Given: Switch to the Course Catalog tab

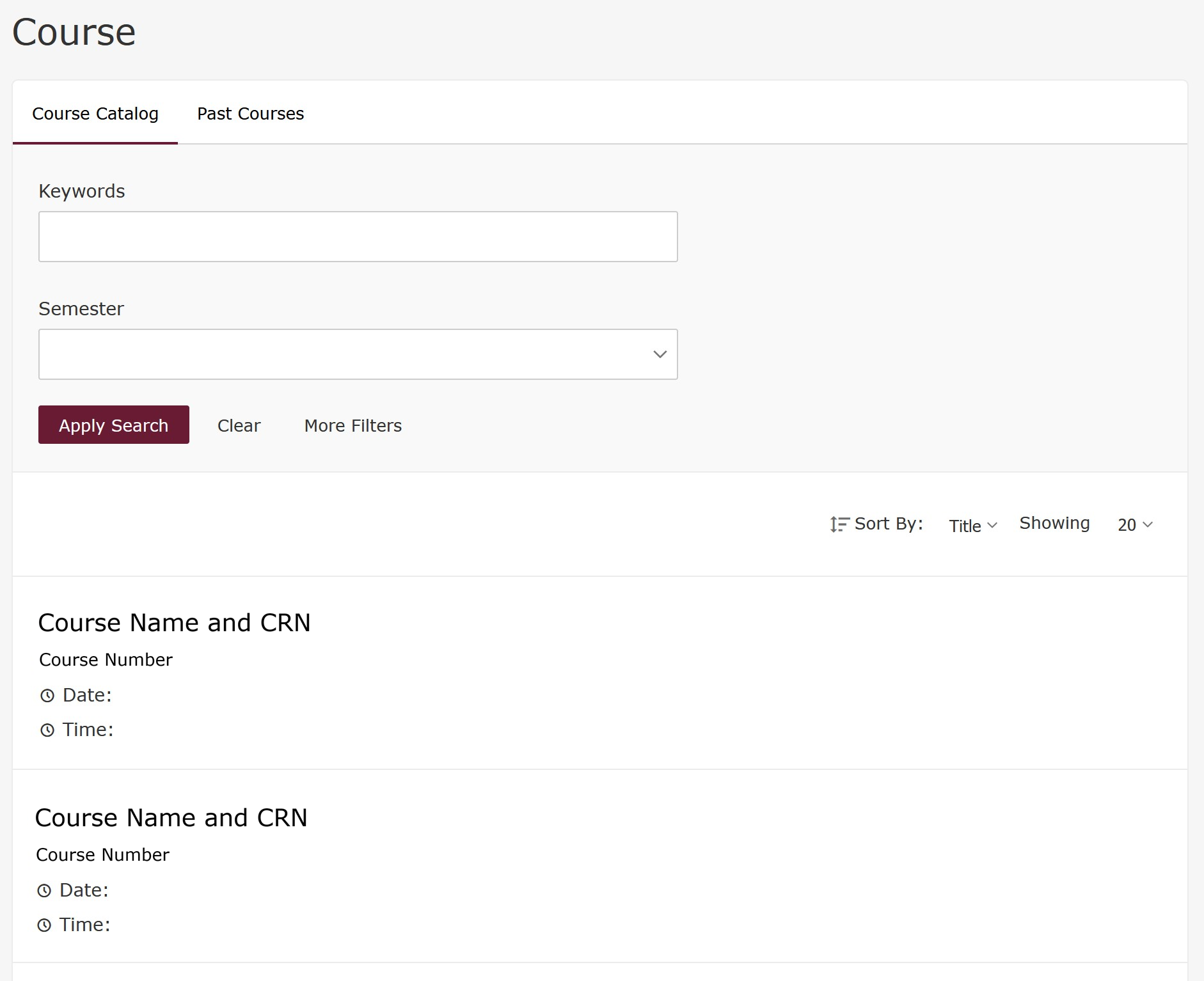Looking at the screenshot, I should [x=95, y=114].
